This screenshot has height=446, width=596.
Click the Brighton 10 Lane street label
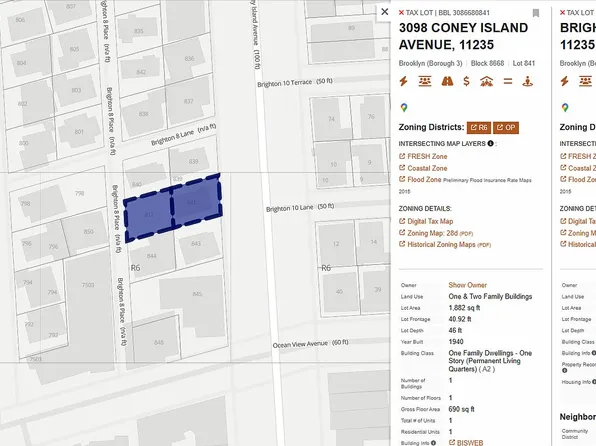pyautogui.click(x=300, y=208)
